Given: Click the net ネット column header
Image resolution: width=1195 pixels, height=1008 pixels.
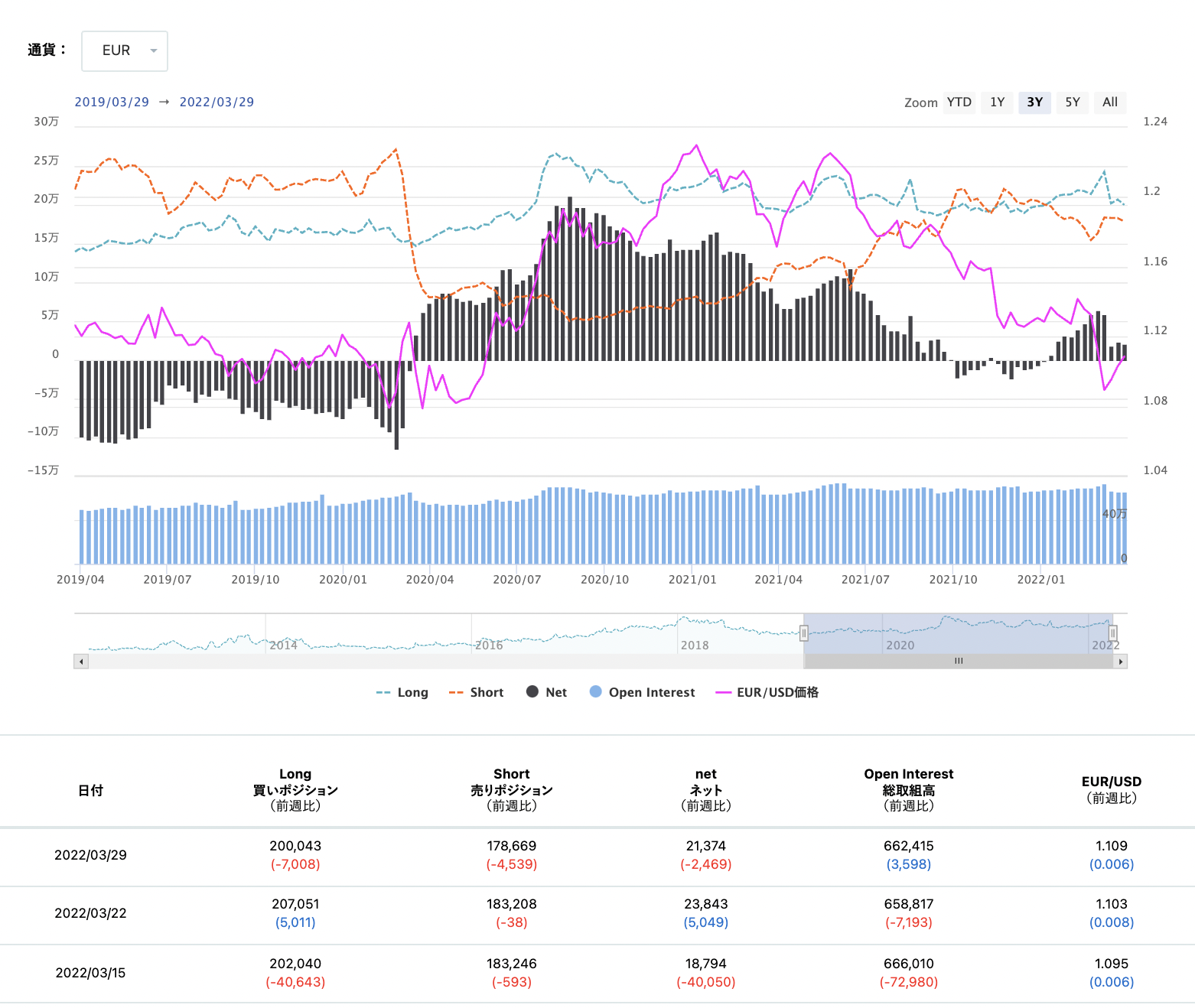Looking at the screenshot, I should [706, 790].
